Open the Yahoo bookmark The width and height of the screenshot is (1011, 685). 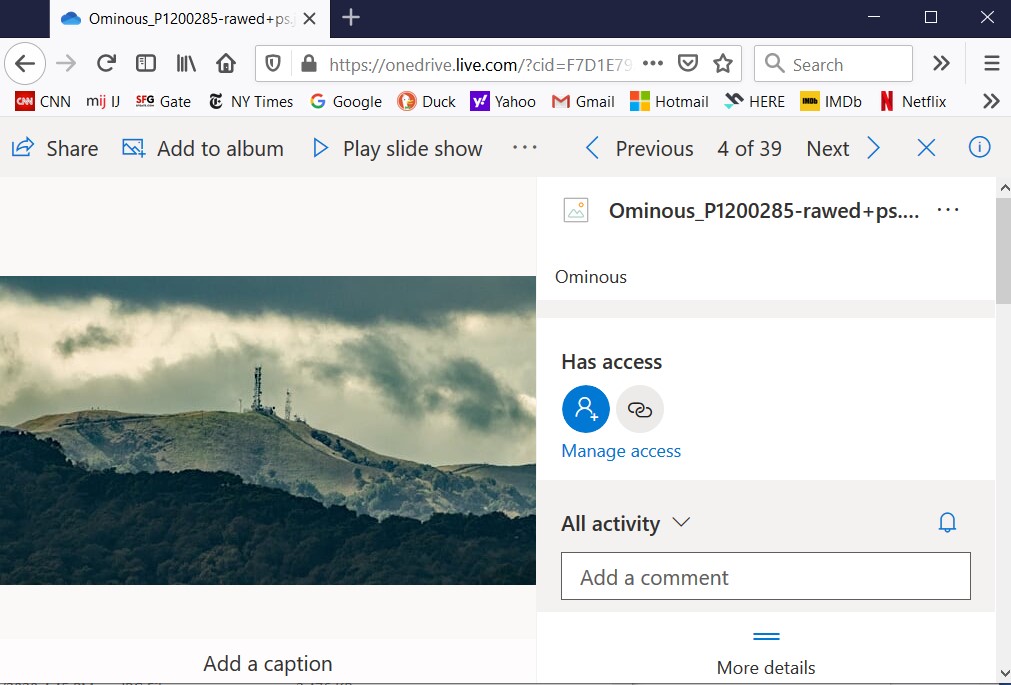503,101
